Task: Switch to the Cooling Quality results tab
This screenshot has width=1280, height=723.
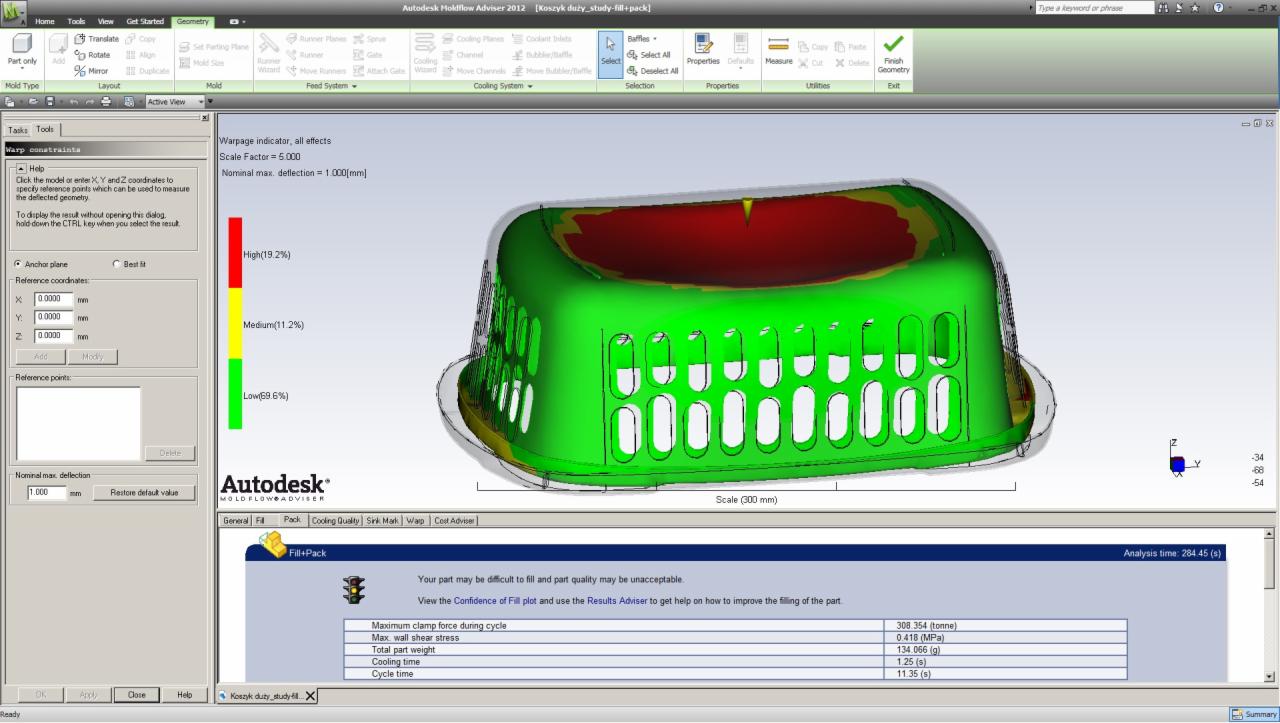Action: 335,520
